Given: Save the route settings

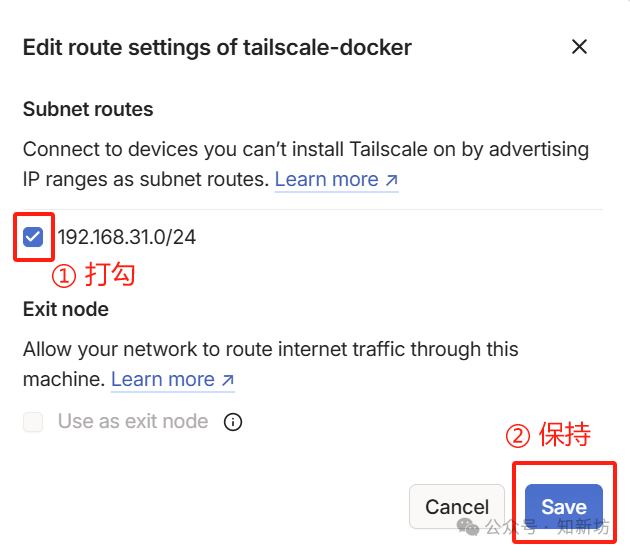Looking at the screenshot, I should coord(563,507).
